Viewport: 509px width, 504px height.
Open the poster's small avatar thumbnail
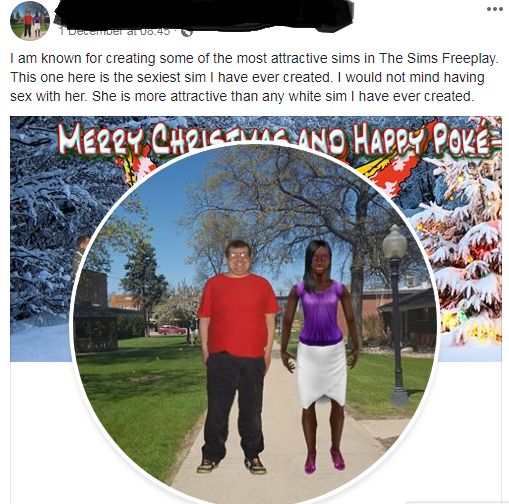click(30, 21)
